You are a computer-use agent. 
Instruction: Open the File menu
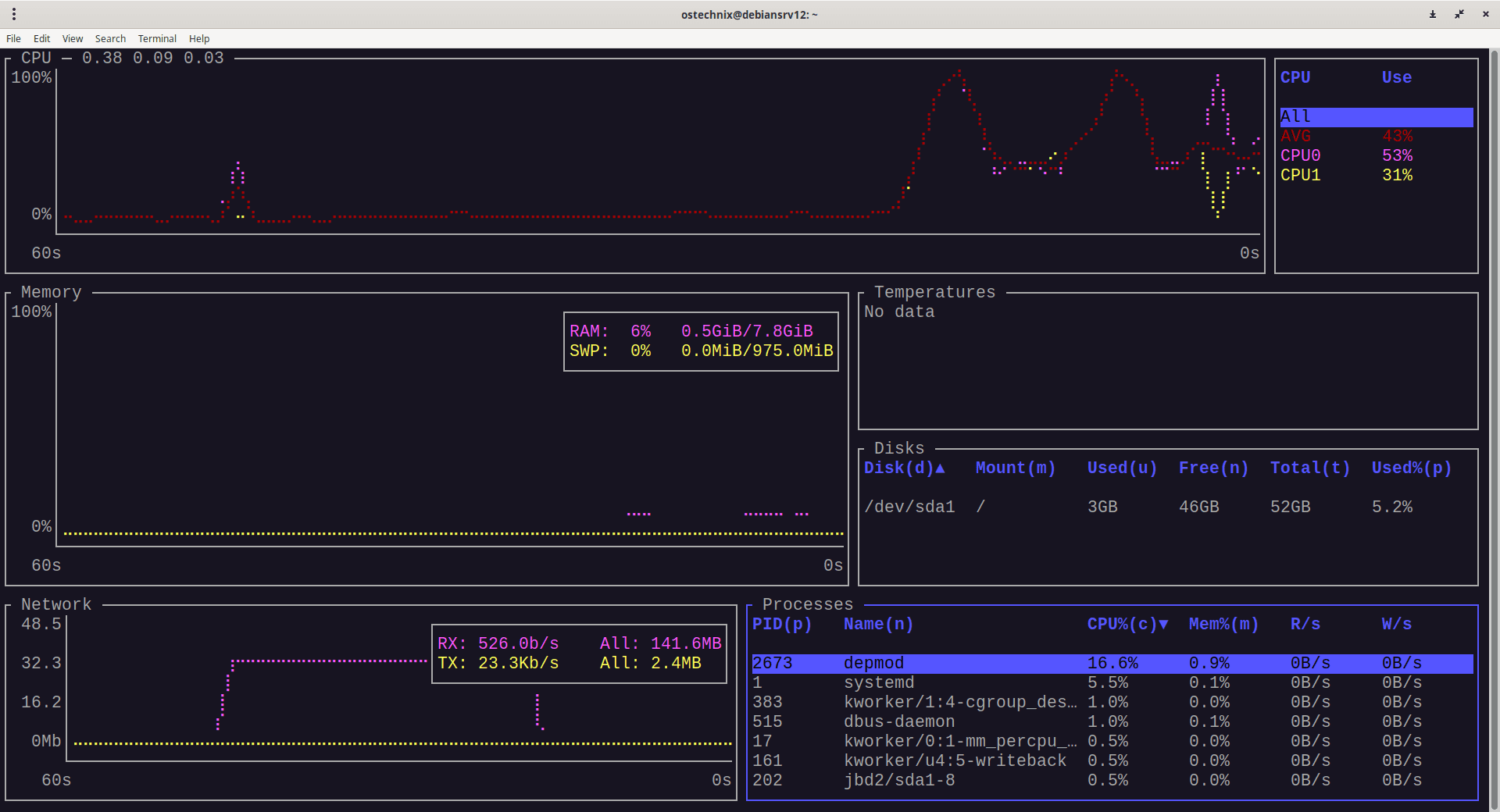13,38
